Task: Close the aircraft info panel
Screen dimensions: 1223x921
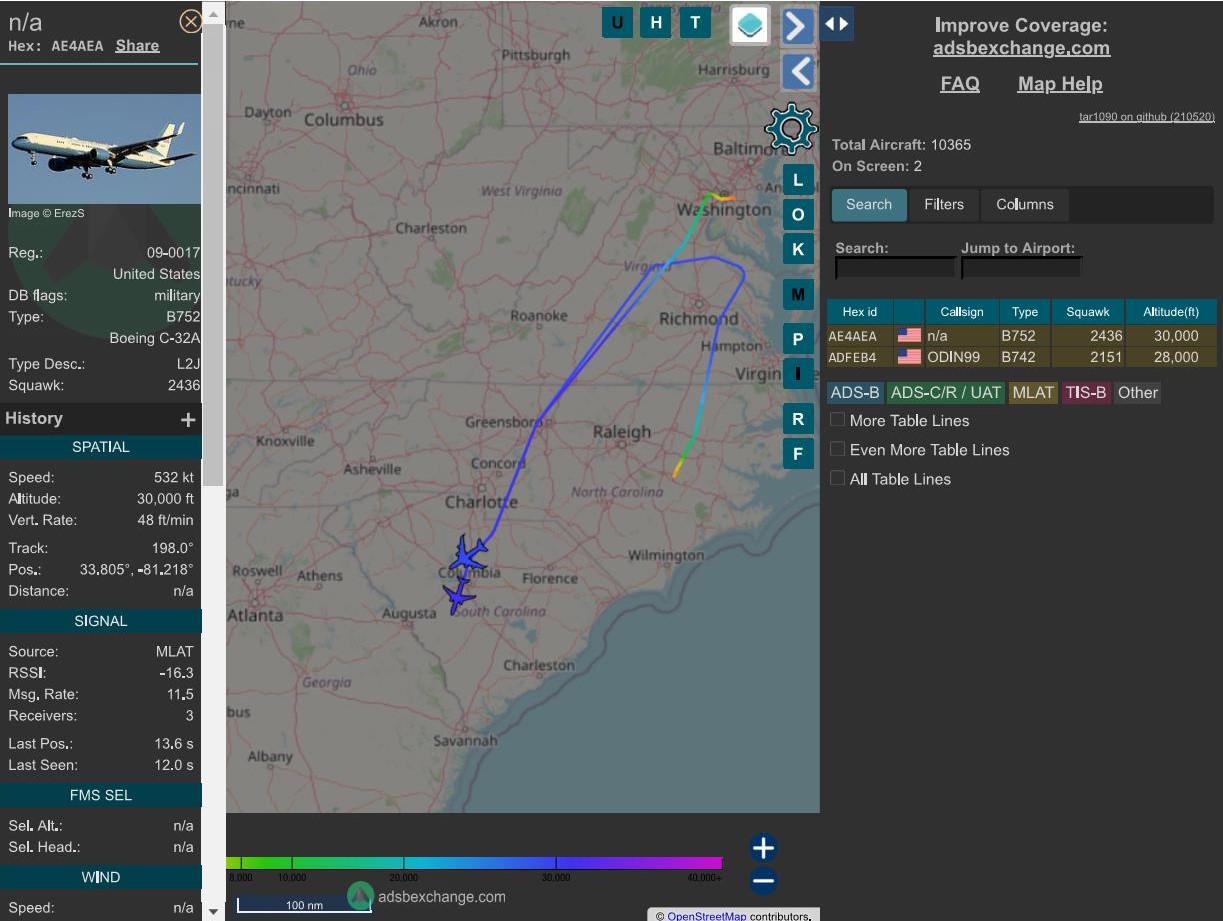Action: tap(190, 21)
